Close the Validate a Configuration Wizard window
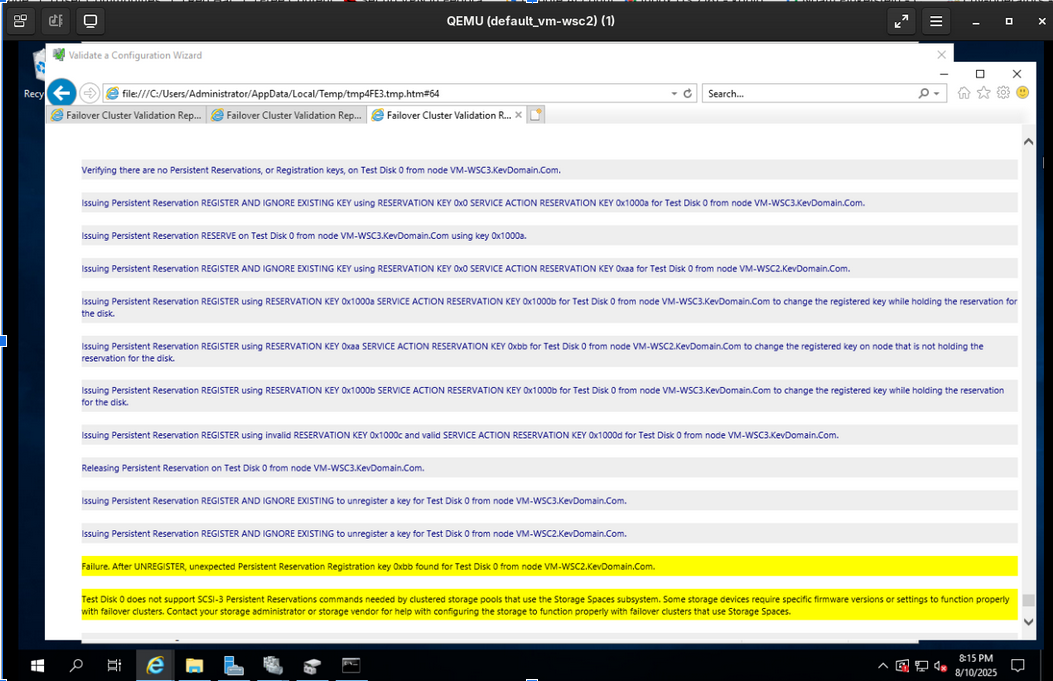This screenshot has width=1053, height=681. 942,54
